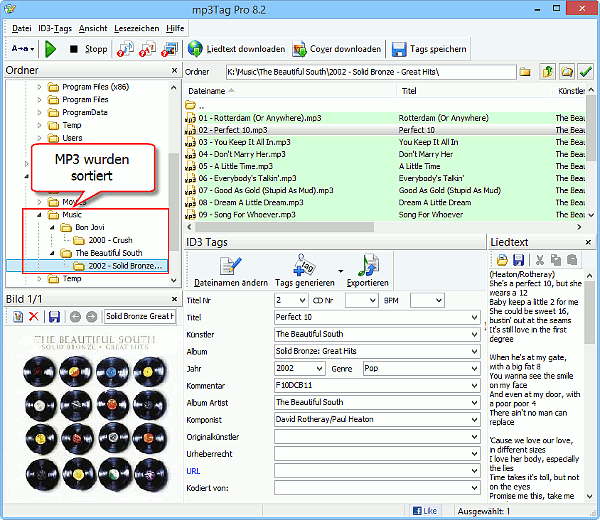Image resolution: width=600 pixels, height=520 pixels.
Task: Expand the Users folder
Action: [x=39, y=138]
